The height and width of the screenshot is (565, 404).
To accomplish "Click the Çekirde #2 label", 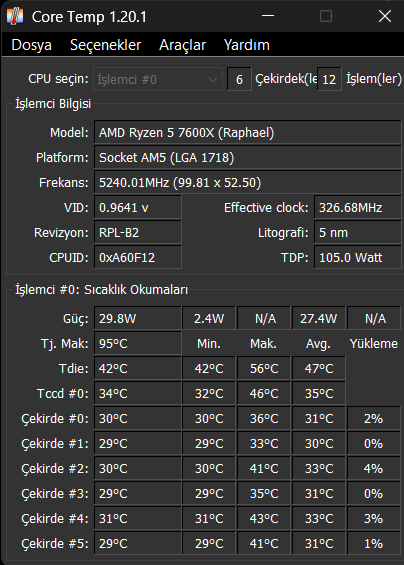I will [55, 469].
